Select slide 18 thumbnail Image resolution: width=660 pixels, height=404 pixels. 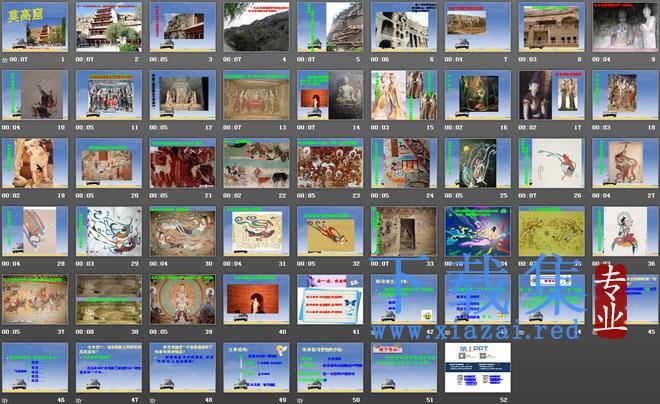(625, 95)
